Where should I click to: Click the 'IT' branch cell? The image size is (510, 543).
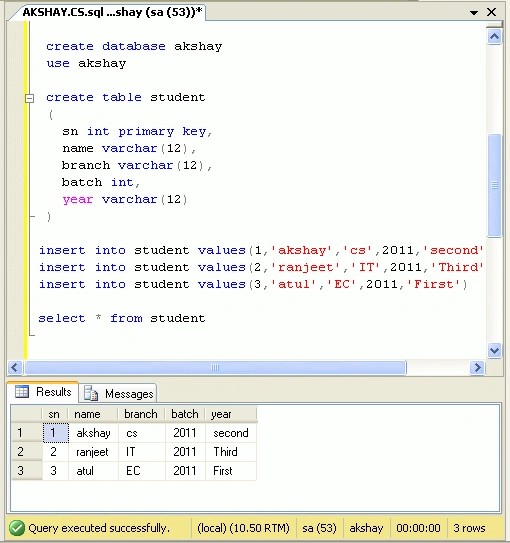point(142,452)
